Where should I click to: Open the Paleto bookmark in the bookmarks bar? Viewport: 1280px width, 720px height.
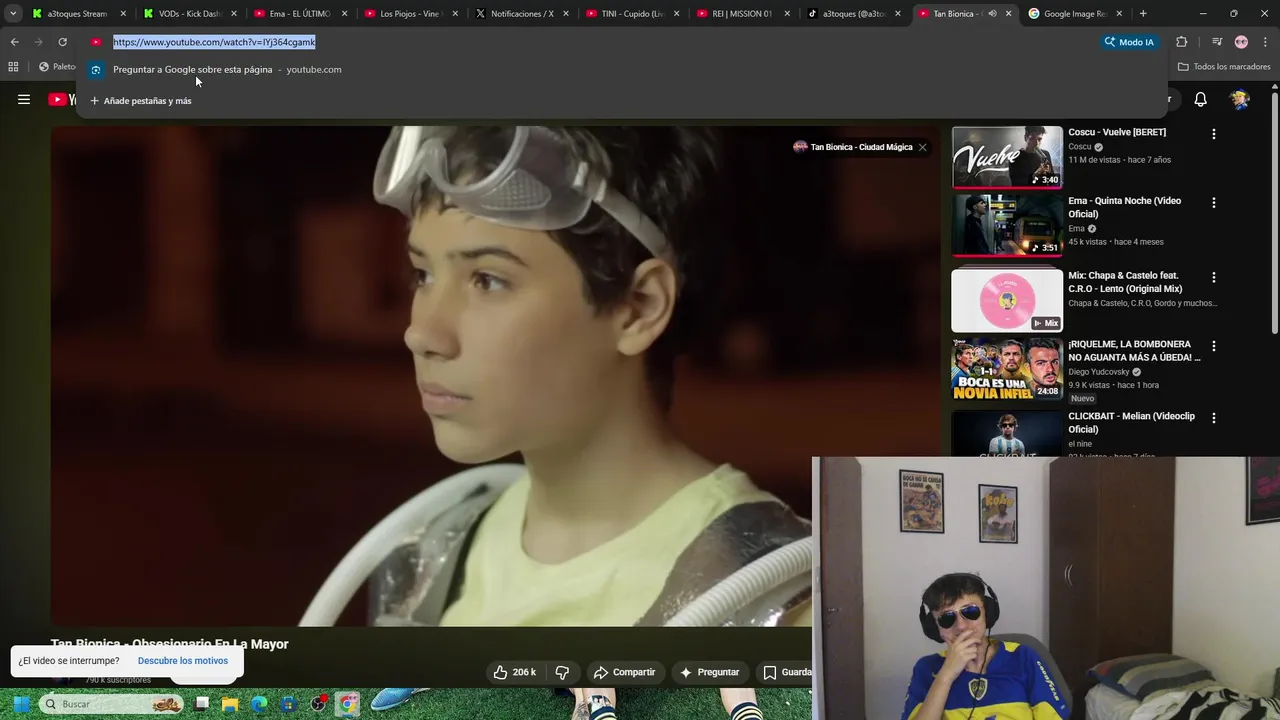(x=57, y=67)
